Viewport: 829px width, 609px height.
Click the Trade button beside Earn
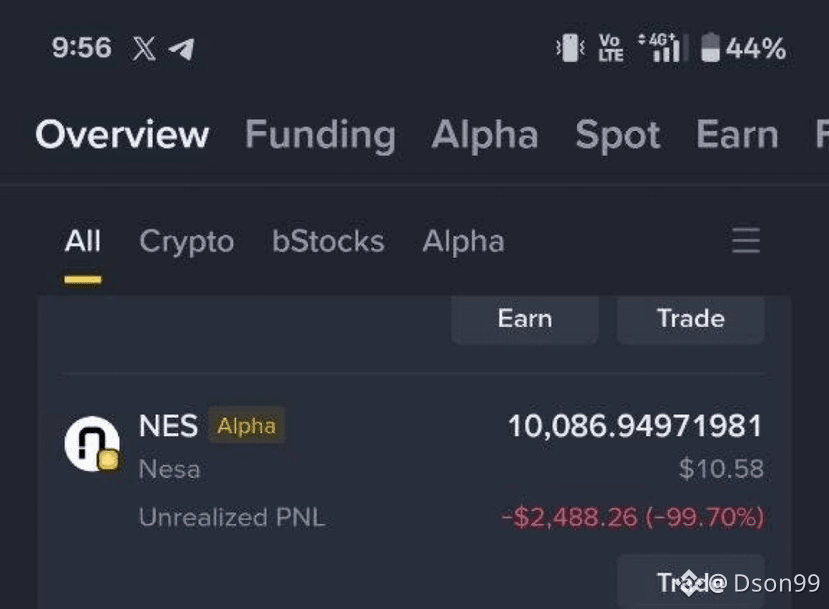tap(690, 319)
